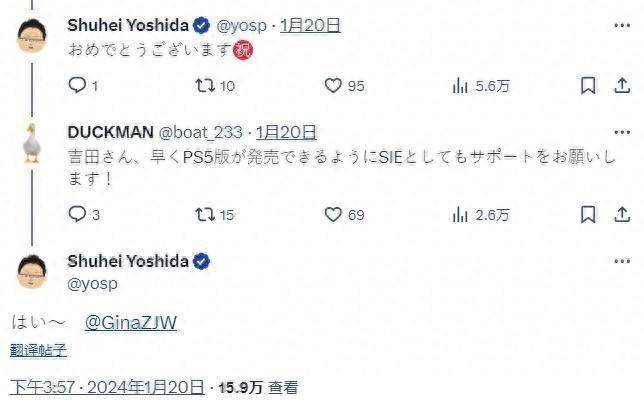Click the verified badge beside top Shuhei Yoshida

click(201, 24)
